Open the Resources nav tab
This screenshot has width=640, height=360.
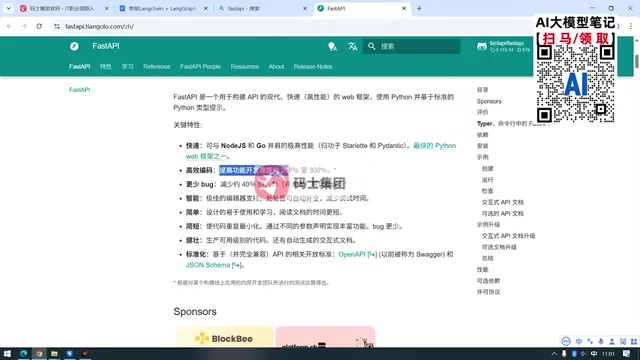(x=244, y=67)
